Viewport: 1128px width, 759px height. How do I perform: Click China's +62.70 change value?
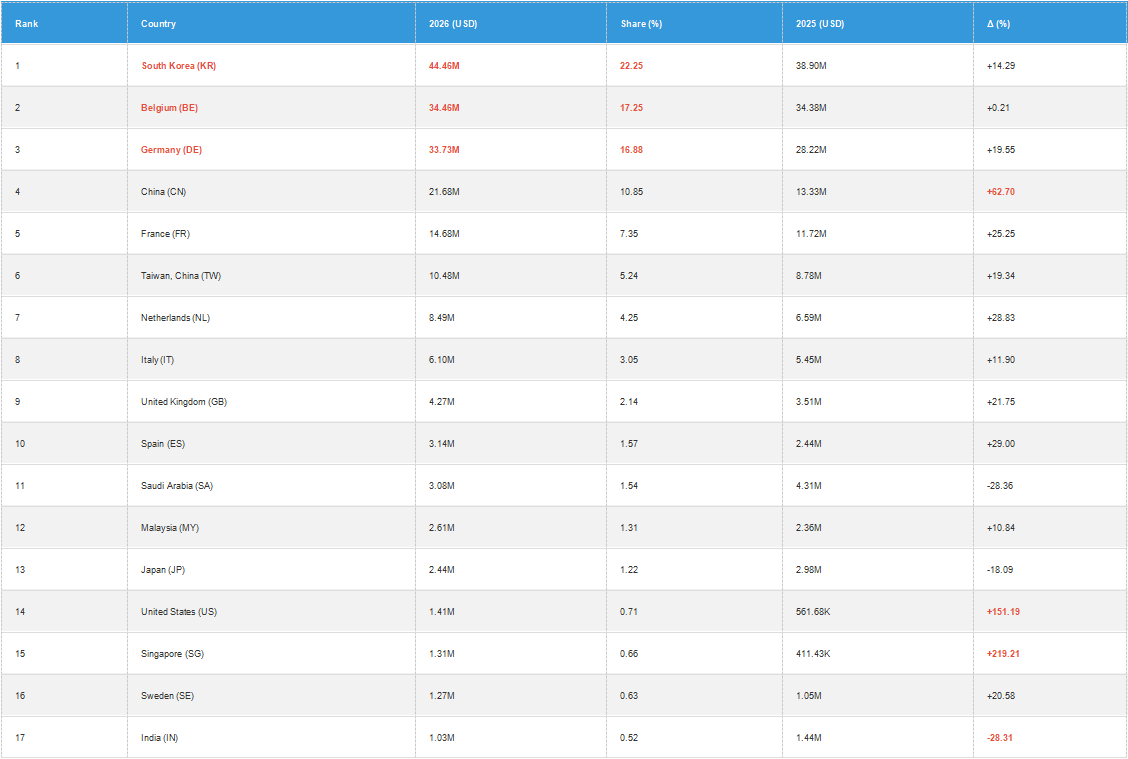[1001, 192]
